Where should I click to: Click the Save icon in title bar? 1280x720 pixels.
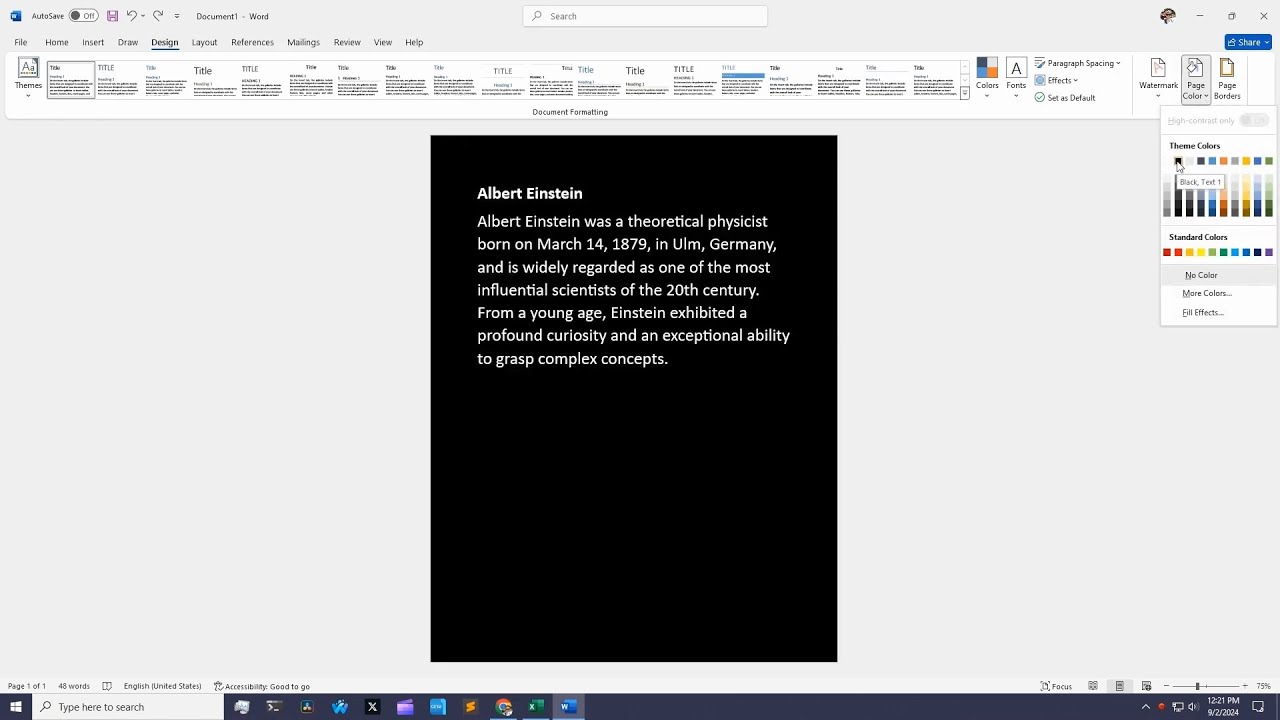click(112, 16)
